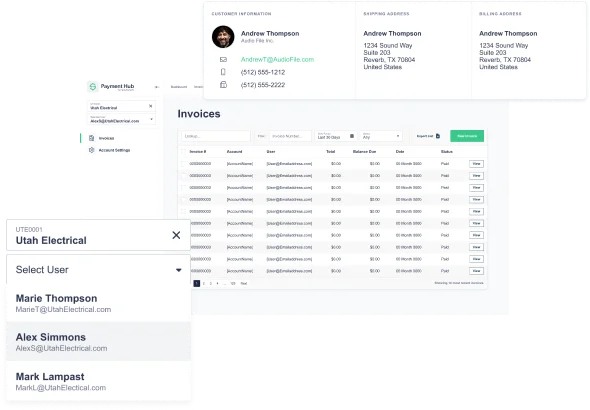This screenshot has width=590, height=410.
Task: Open Account Settings in the sidebar
Action: coord(114,150)
